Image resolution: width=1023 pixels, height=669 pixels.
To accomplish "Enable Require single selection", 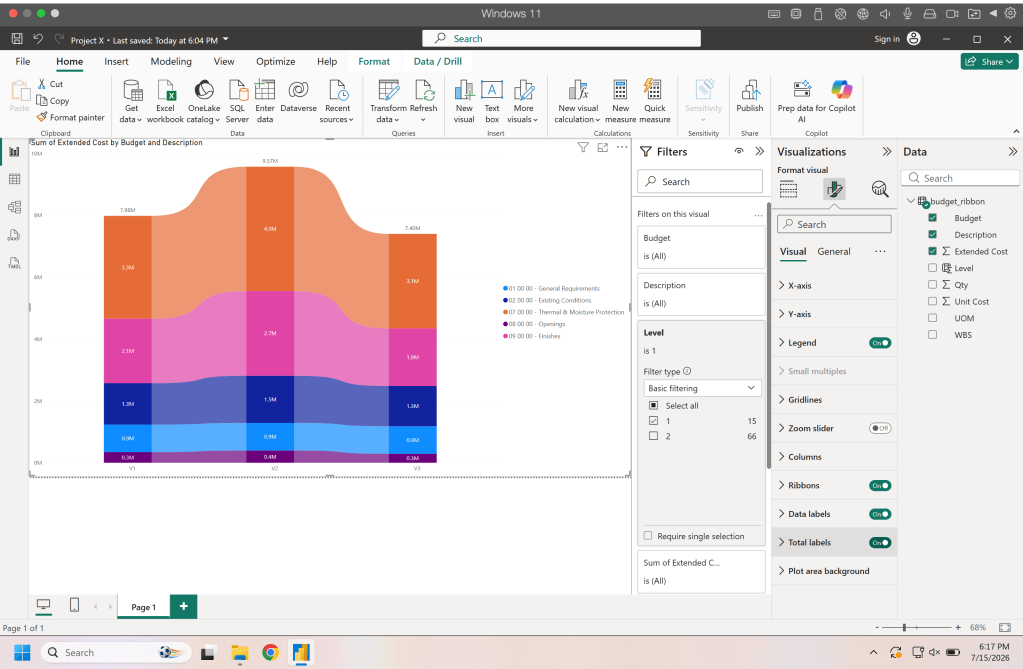I will click(x=648, y=536).
